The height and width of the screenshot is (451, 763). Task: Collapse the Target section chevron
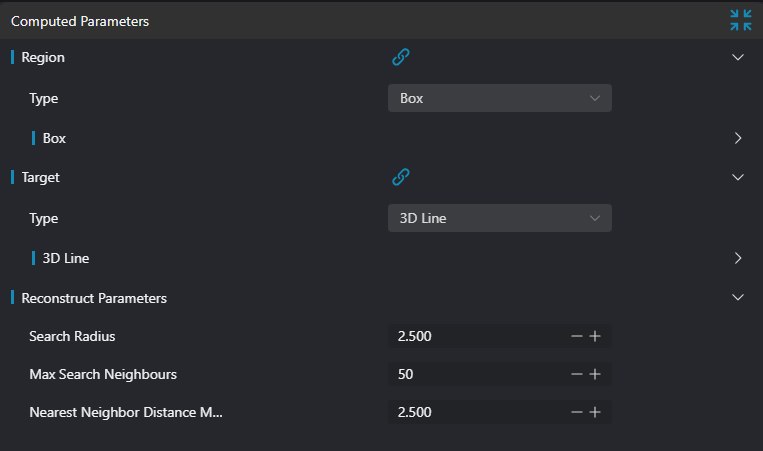click(738, 177)
